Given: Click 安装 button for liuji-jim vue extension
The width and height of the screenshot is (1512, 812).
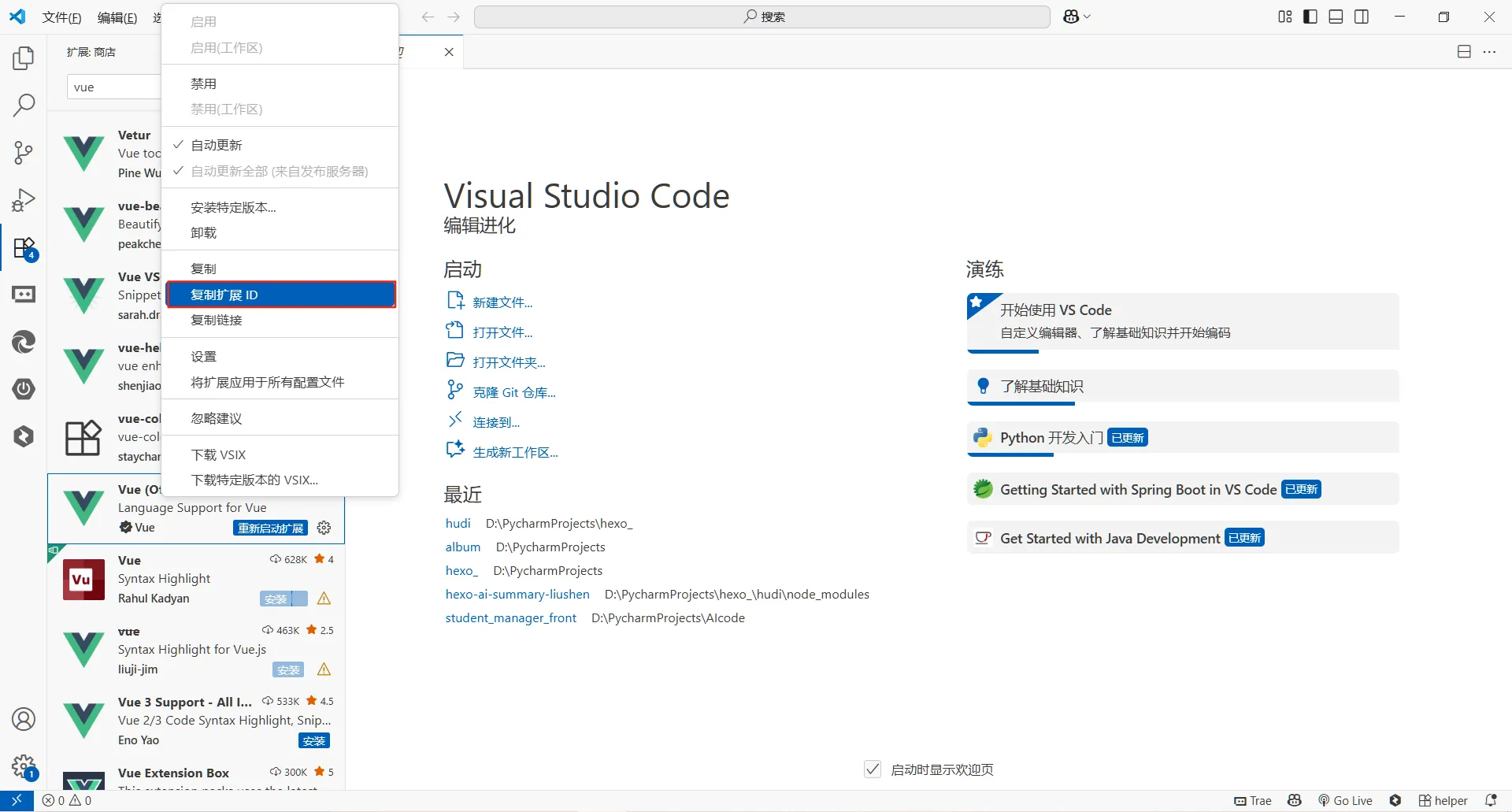Looking at the screenshot, I should 288,669.
